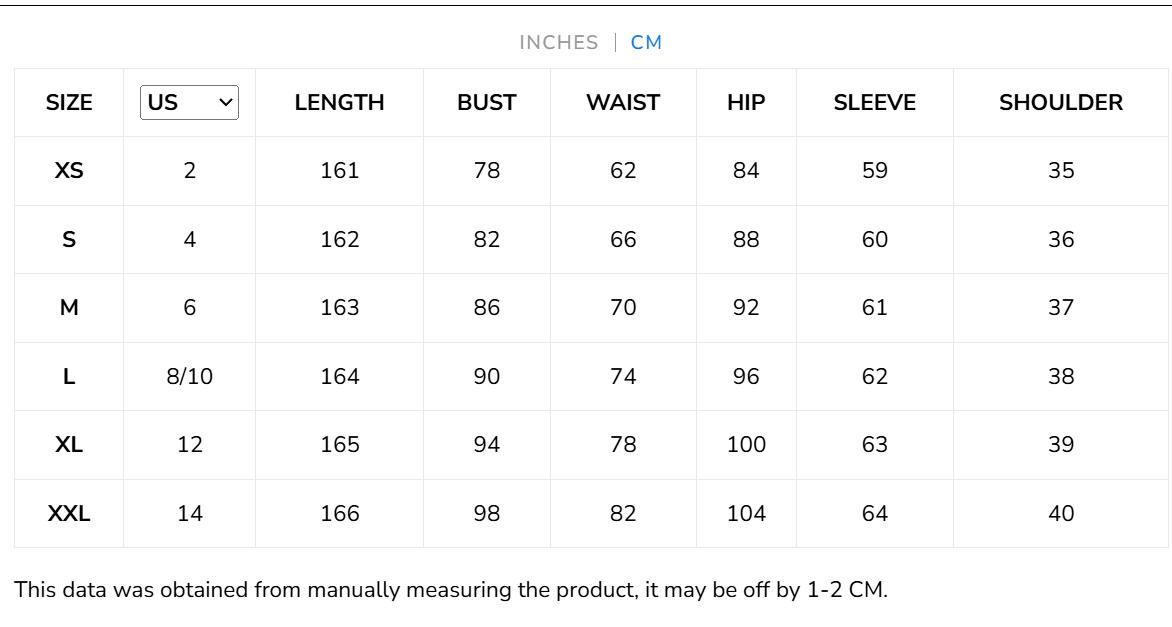1172x627 pixels.
Task: Select the XS size row label
Action: pyautogui.click(x=69, y=171)
